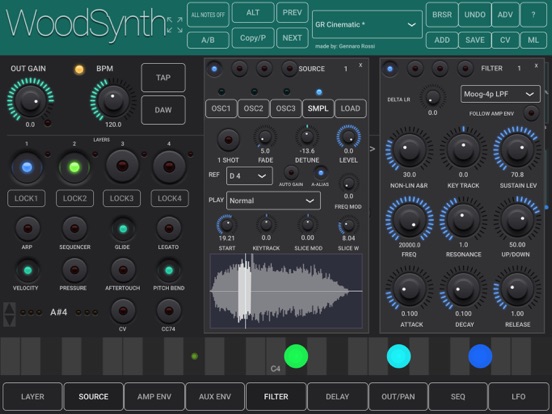Adjust the sample START knob
Viewport: 552px width, 414px height.
tap(227, 225)
